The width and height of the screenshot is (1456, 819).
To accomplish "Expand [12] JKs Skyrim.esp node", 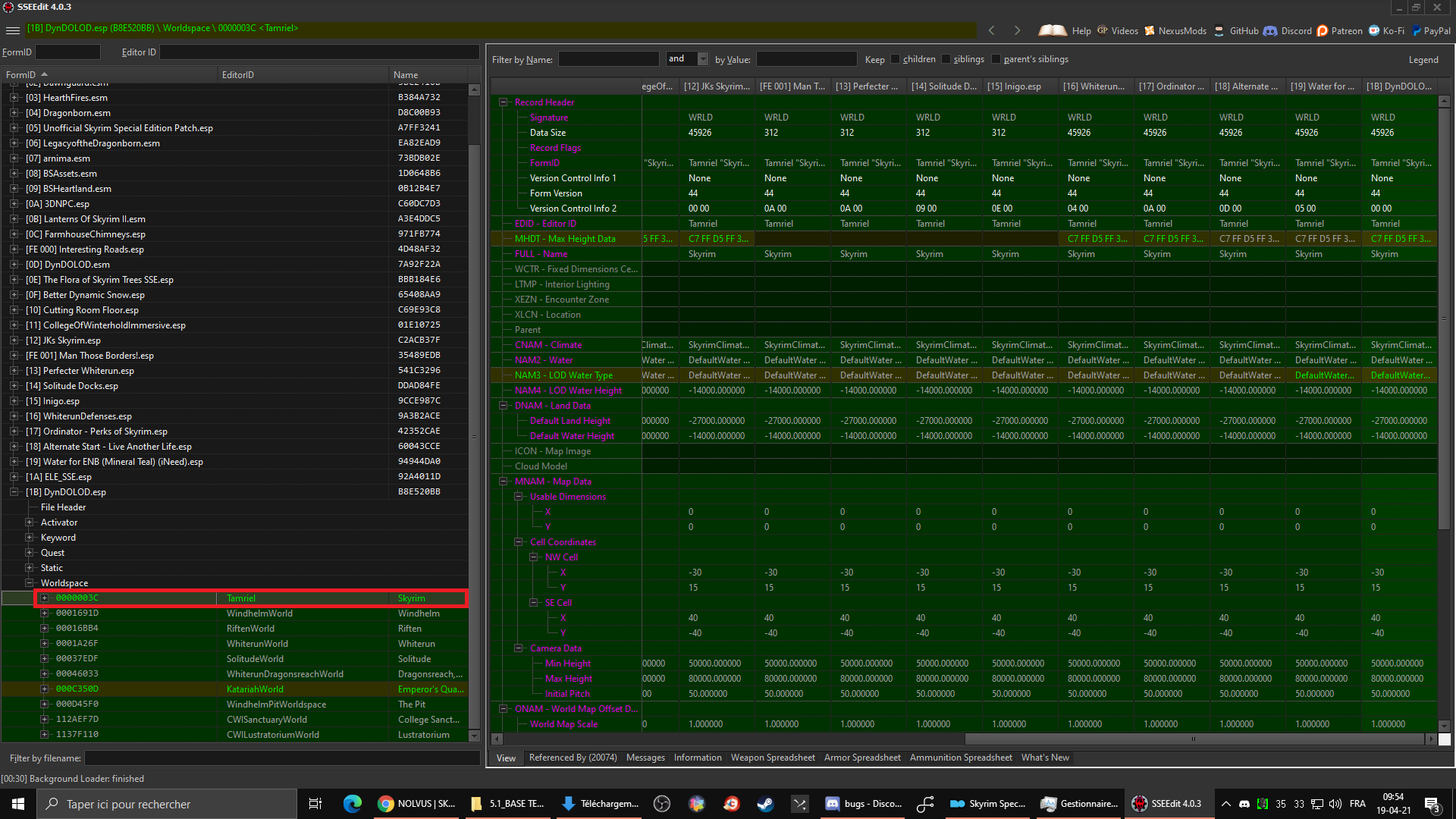I will [x=14, y=340].
